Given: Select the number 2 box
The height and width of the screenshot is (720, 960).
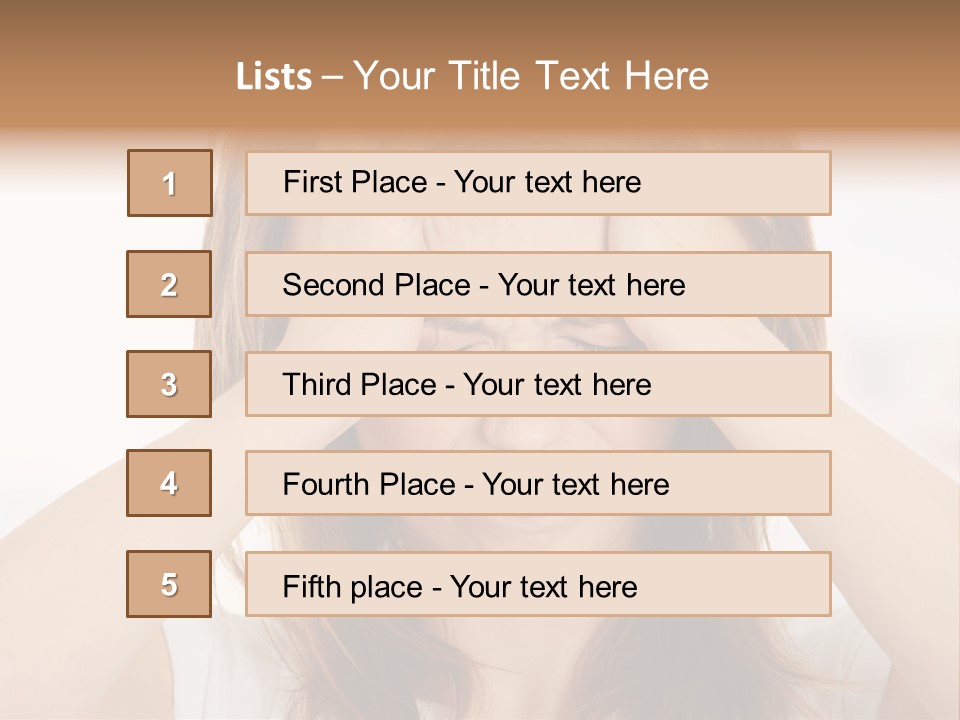Looking at the screenshot, I should click(x=170, y=284).
